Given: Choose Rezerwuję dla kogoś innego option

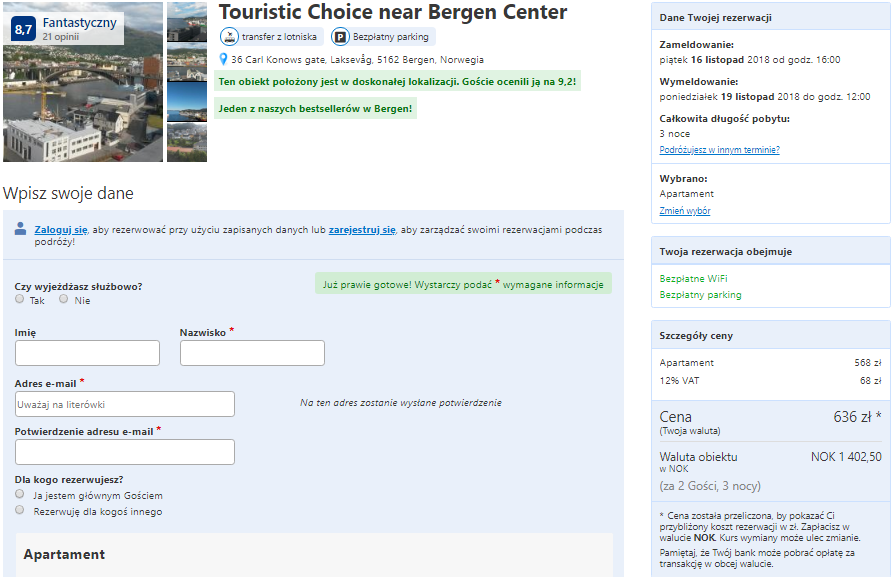Looking at the screenshot, I should [20, 510].
